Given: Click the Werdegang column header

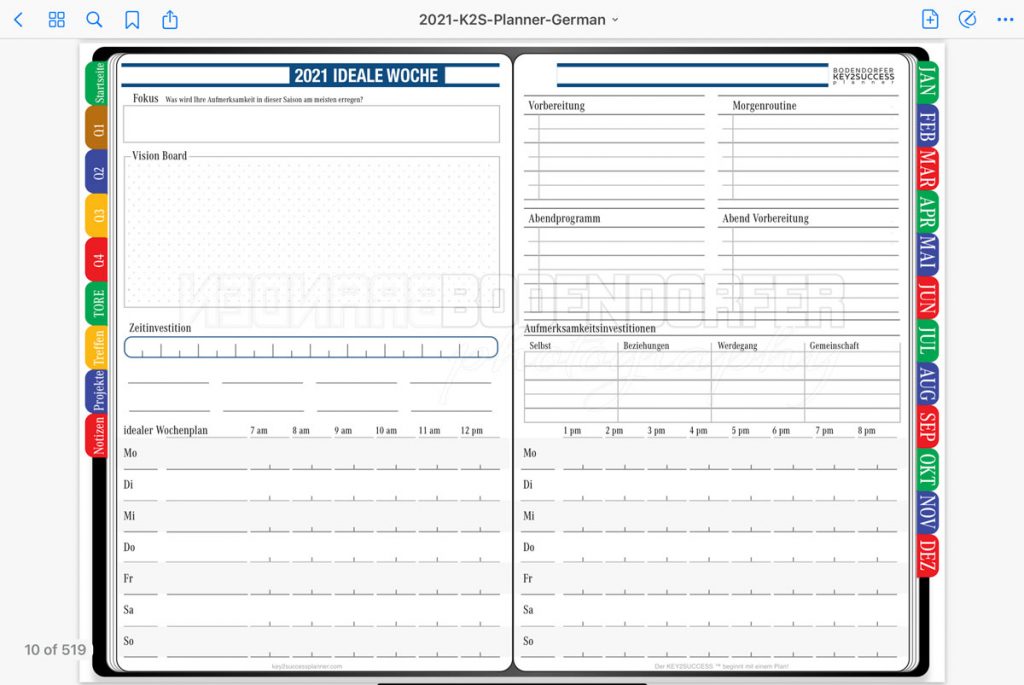Looking at the screenshot, I should [737, 346].
